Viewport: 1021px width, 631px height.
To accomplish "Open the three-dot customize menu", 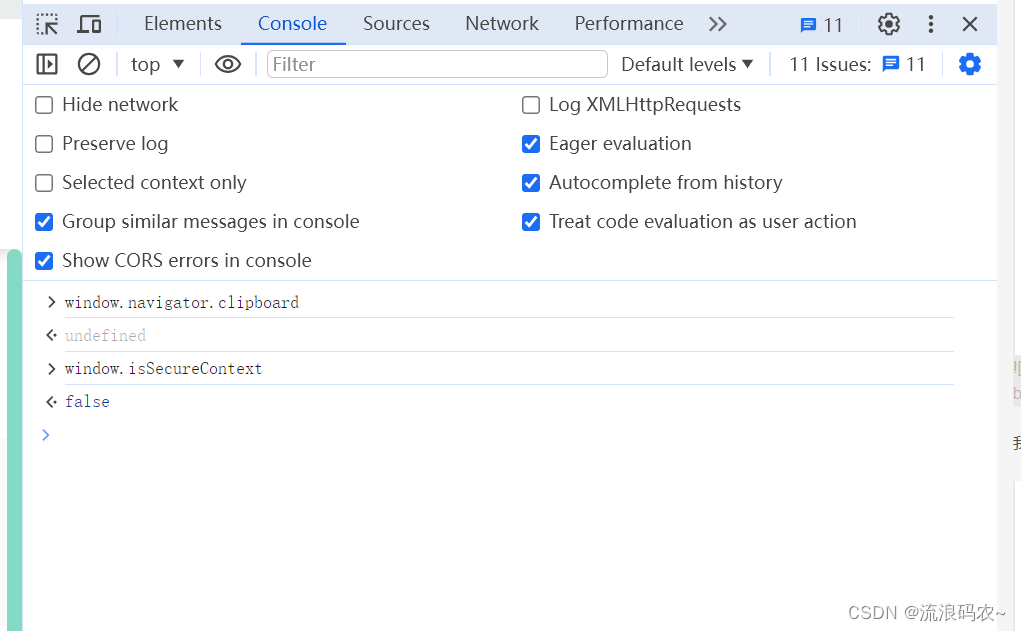I will [x=930, y=23].
